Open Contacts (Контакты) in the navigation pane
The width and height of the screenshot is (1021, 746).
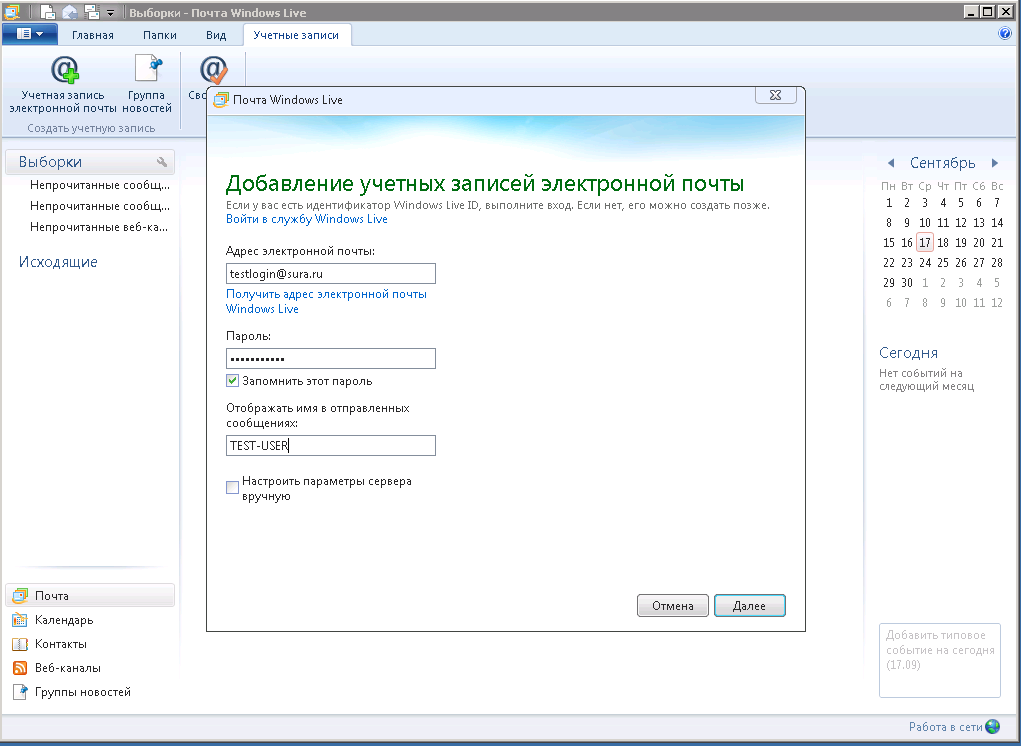(x=60, y=644)
